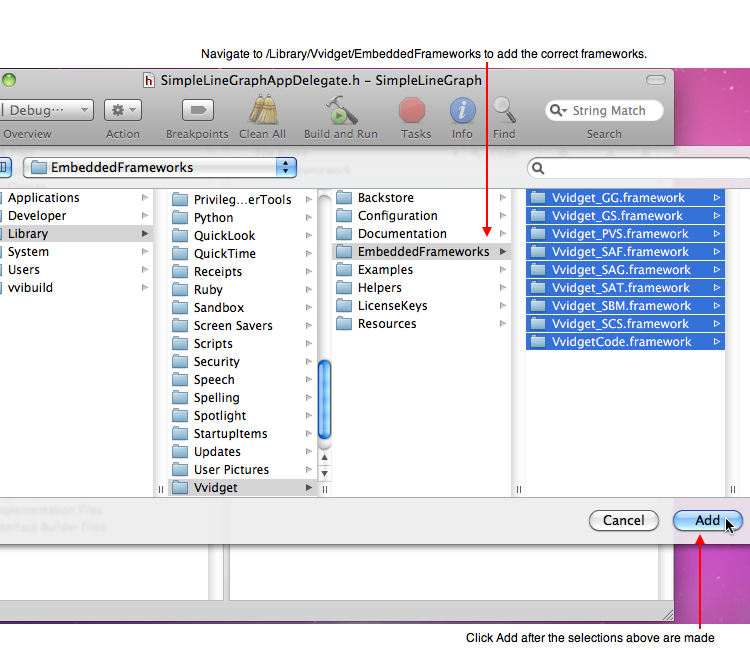Select Privileg...erTools folder
This screenshot has height=650, width=750.
243,199
